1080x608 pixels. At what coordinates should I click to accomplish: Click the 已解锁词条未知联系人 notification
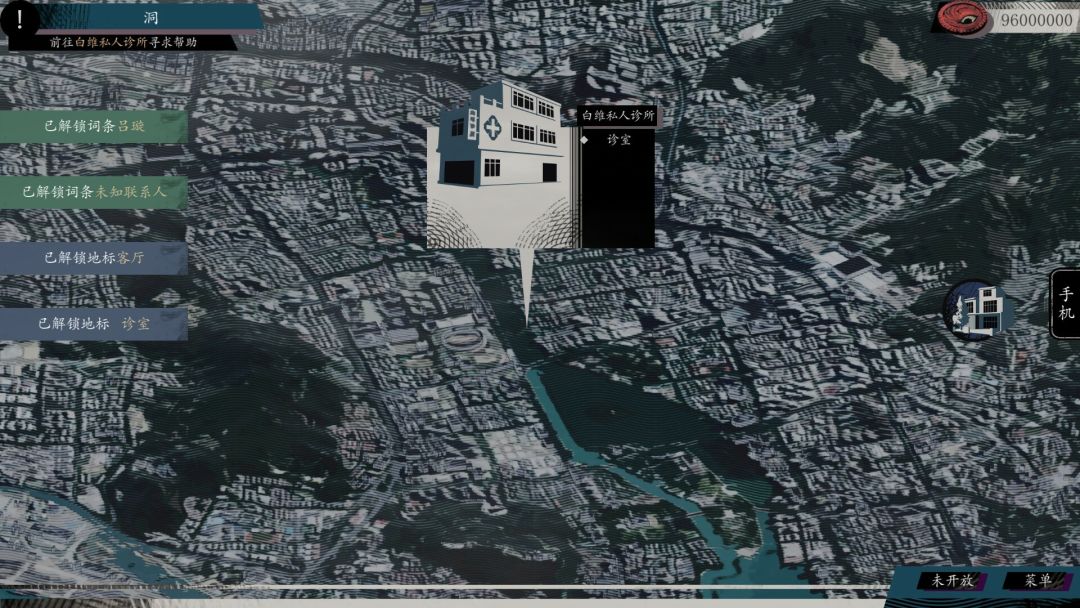(93, 191)
